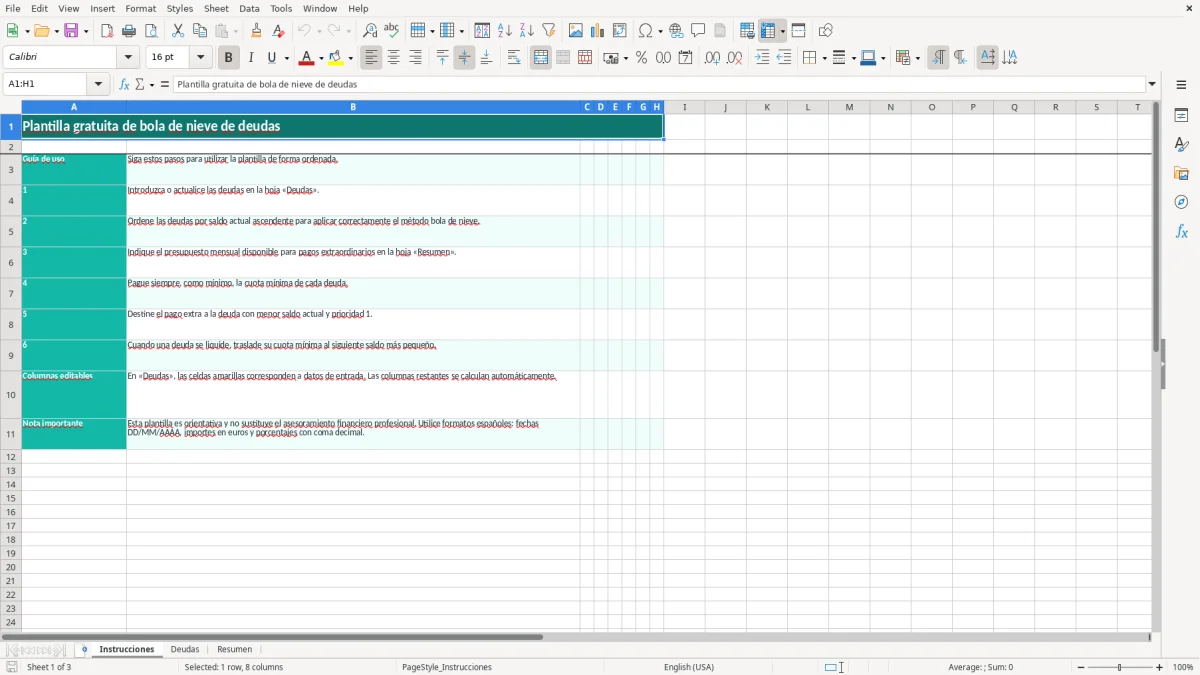Screen dimensions: 1200x675
Task: Click the AutoFilter funnel icon
Action: [548, 31]
